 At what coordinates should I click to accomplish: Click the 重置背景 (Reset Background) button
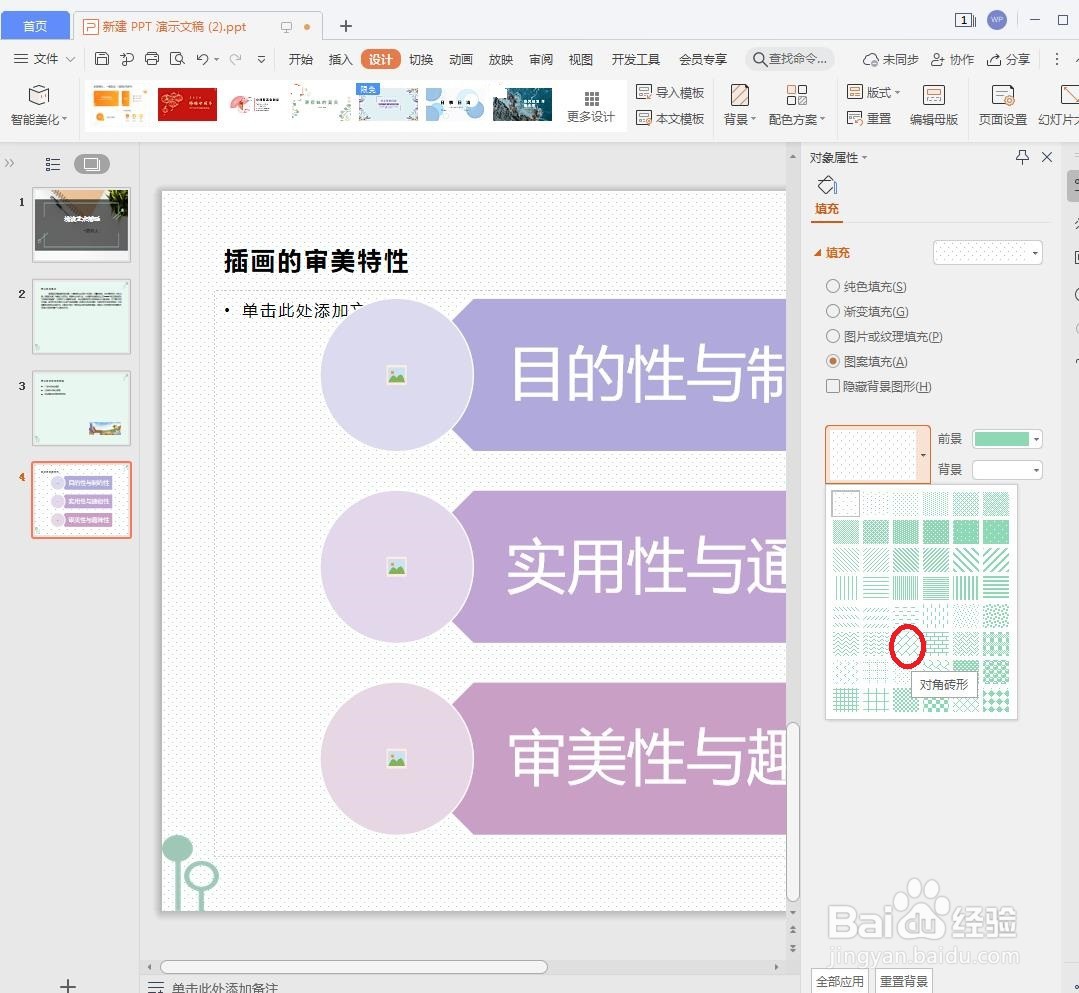903,981
